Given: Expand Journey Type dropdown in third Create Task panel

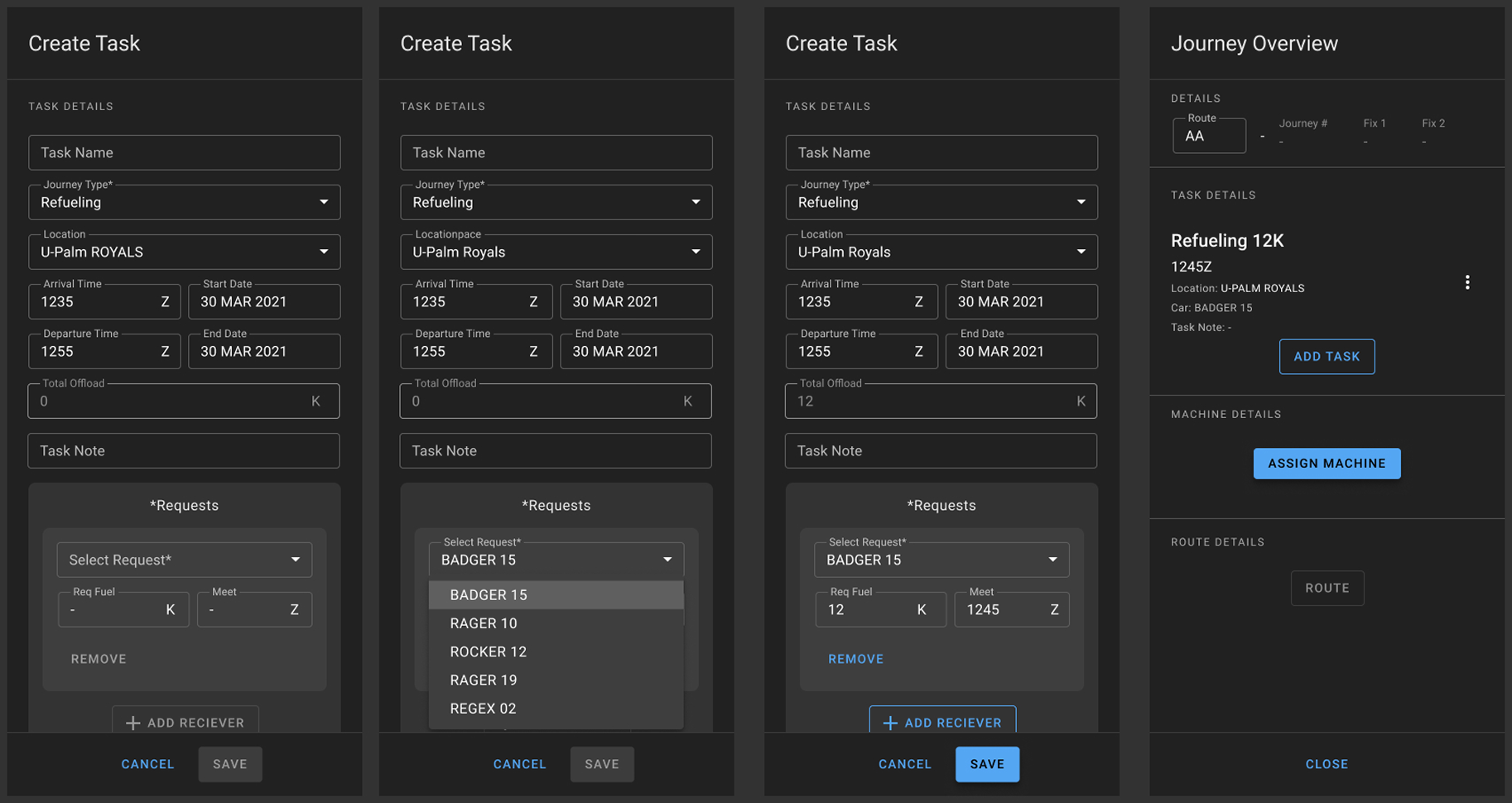Looking at the screenshot, I should click(941, 202).
